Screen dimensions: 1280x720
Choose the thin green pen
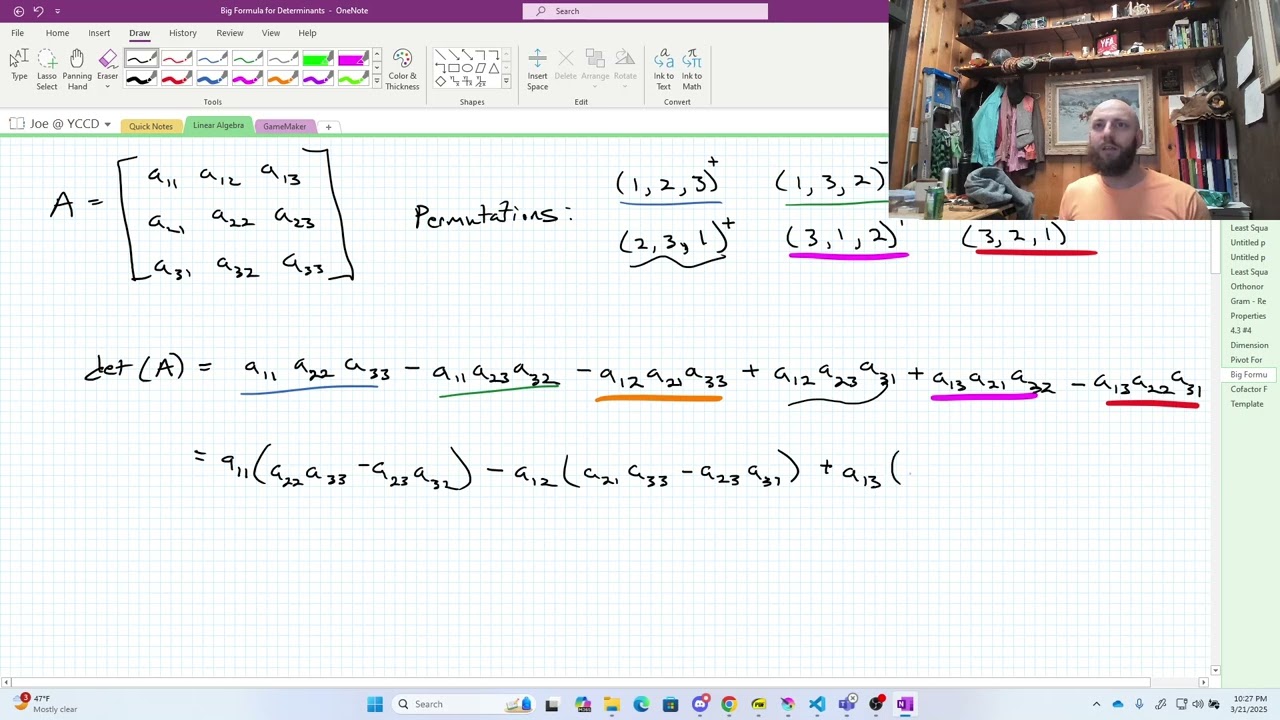(247, 60)
